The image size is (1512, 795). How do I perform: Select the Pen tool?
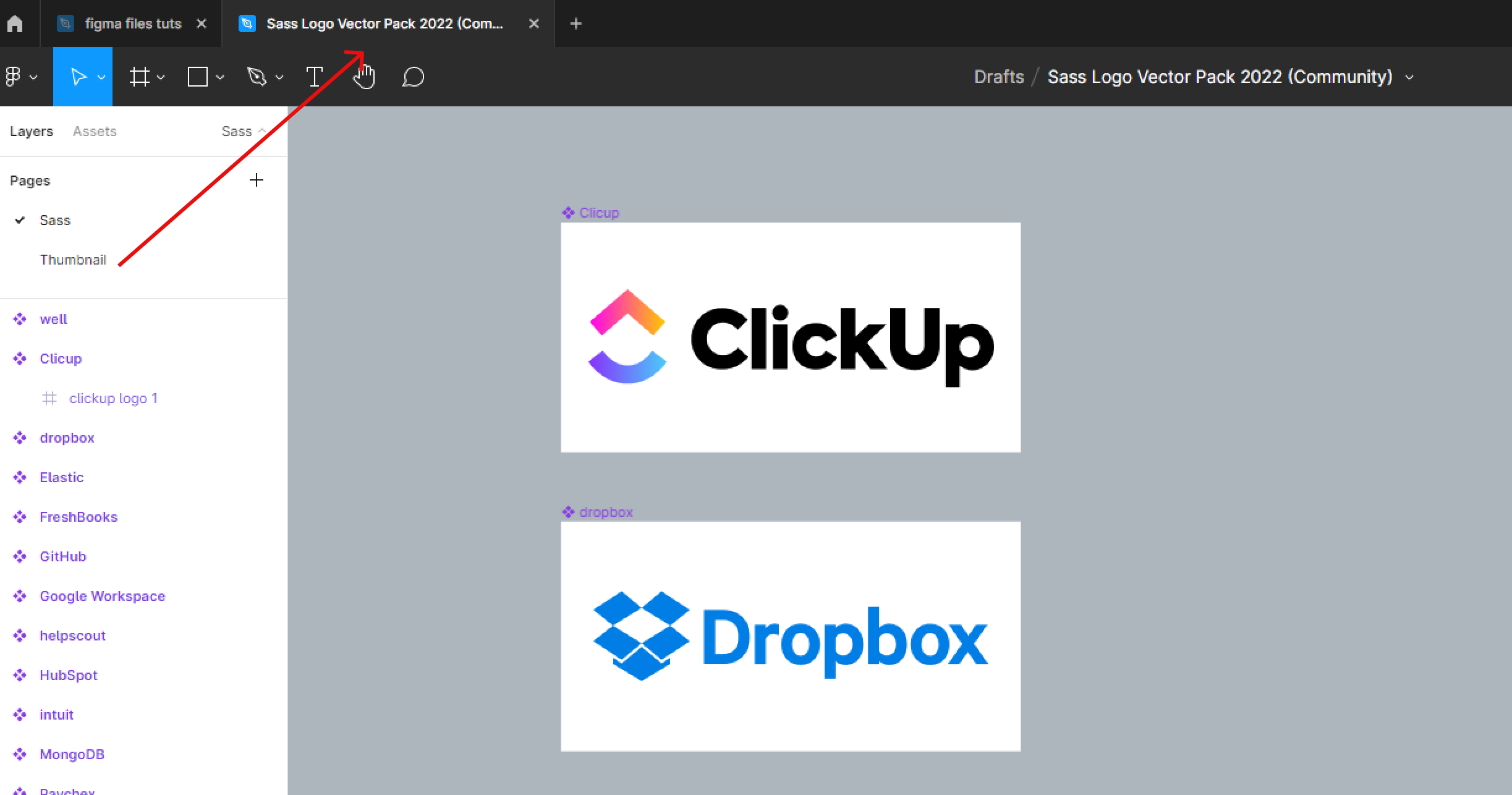[258, 76]
